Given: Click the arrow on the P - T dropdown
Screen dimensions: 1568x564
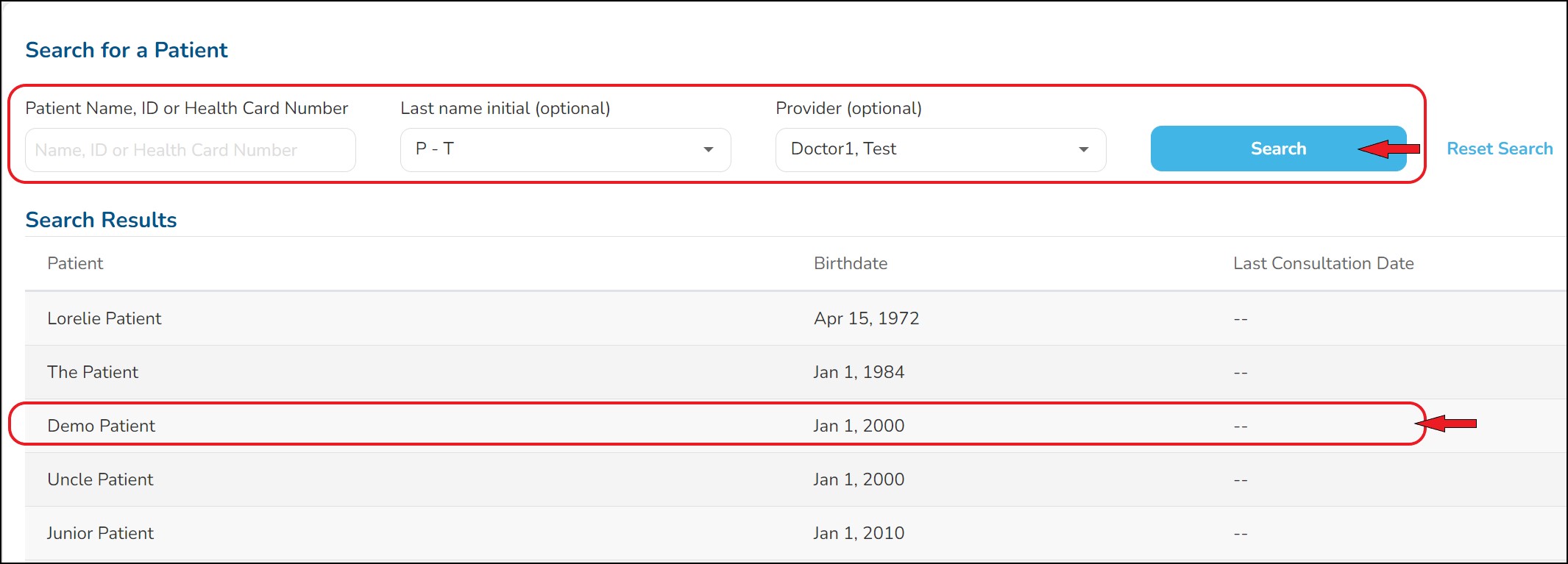Looking at the screenshot, I should [x=708, y=150].
